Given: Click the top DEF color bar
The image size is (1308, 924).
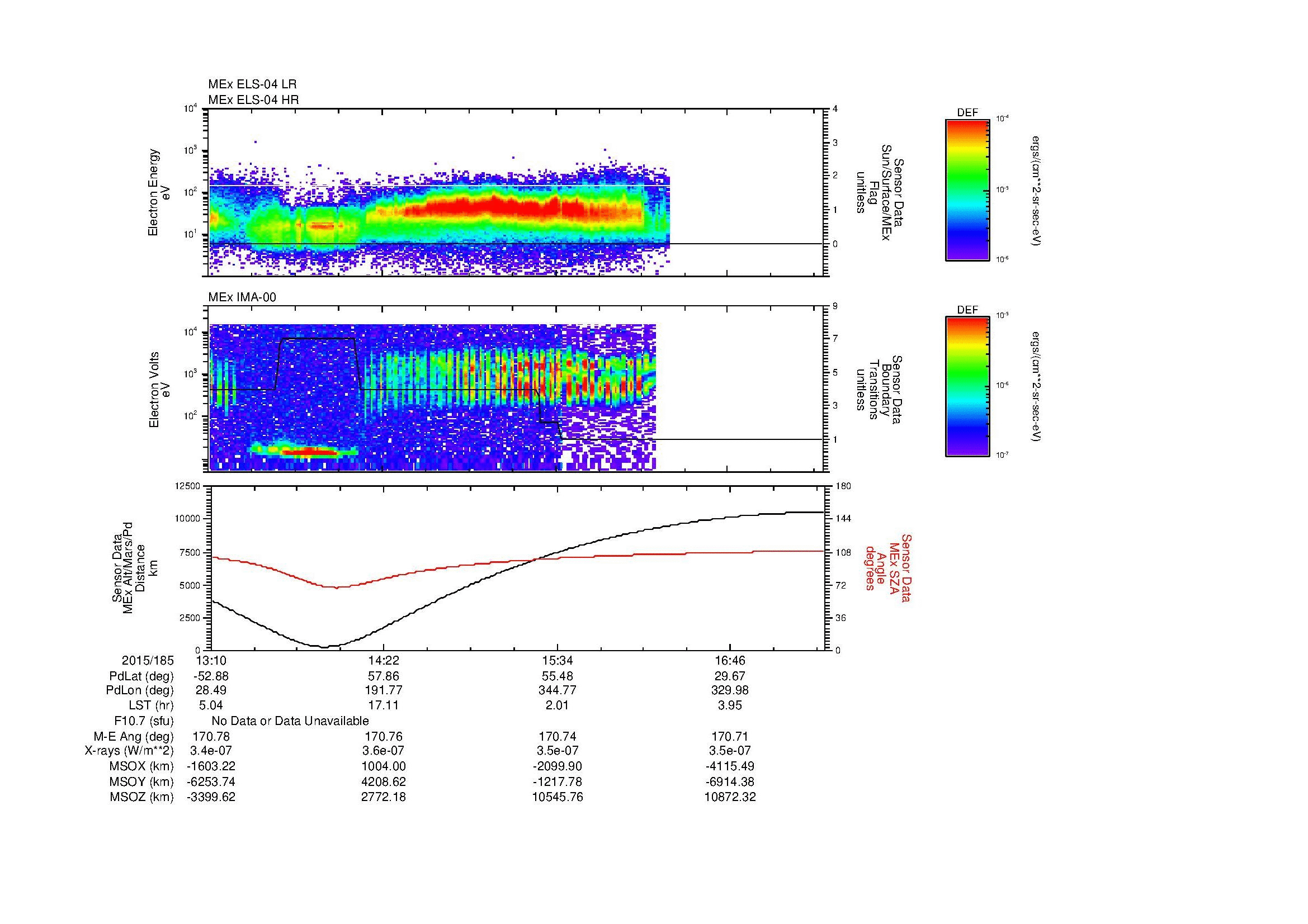Looking at the screenshot, I should tap(967, 189).
